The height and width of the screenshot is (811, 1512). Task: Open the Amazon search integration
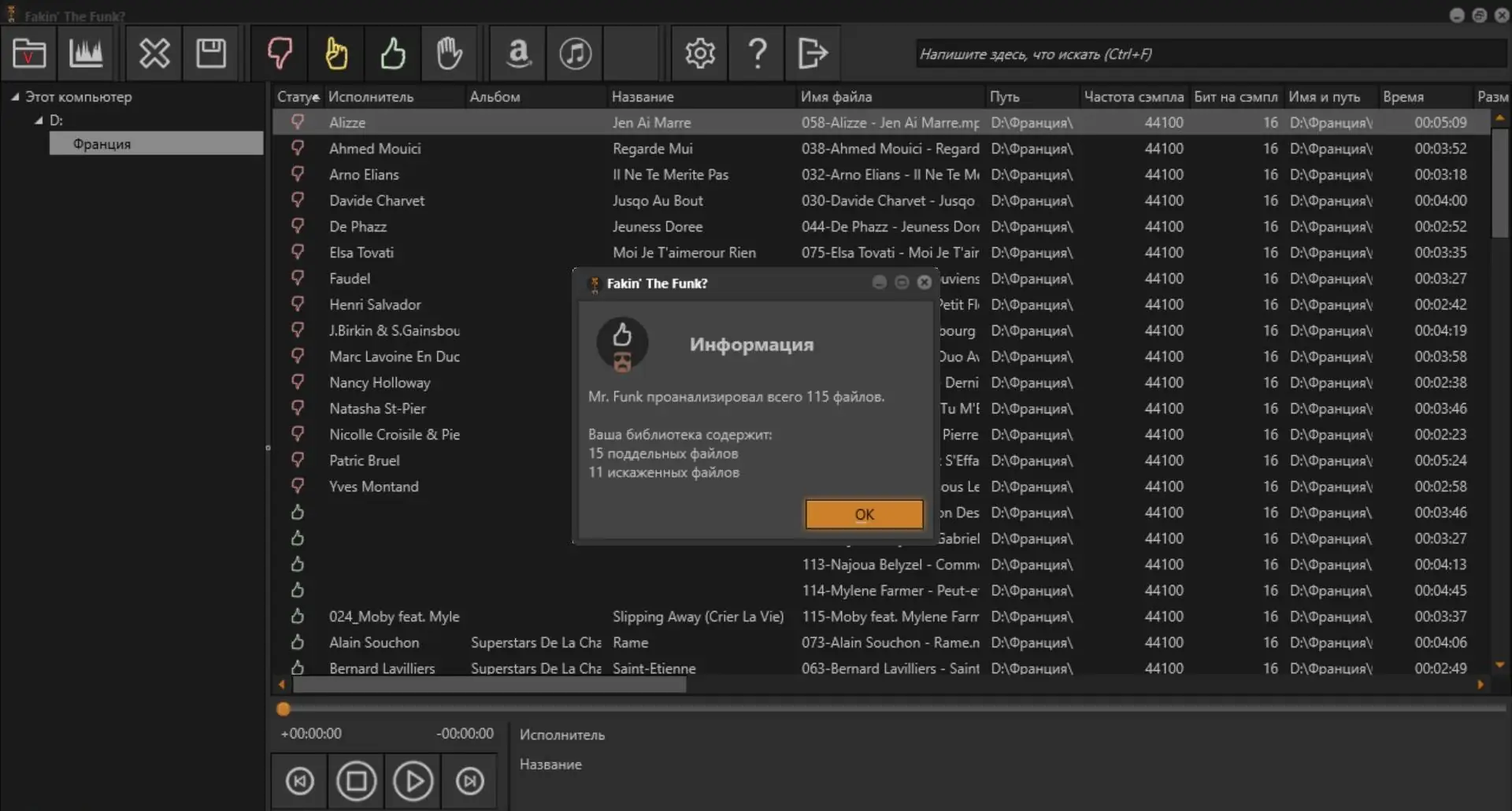point(517,53)
